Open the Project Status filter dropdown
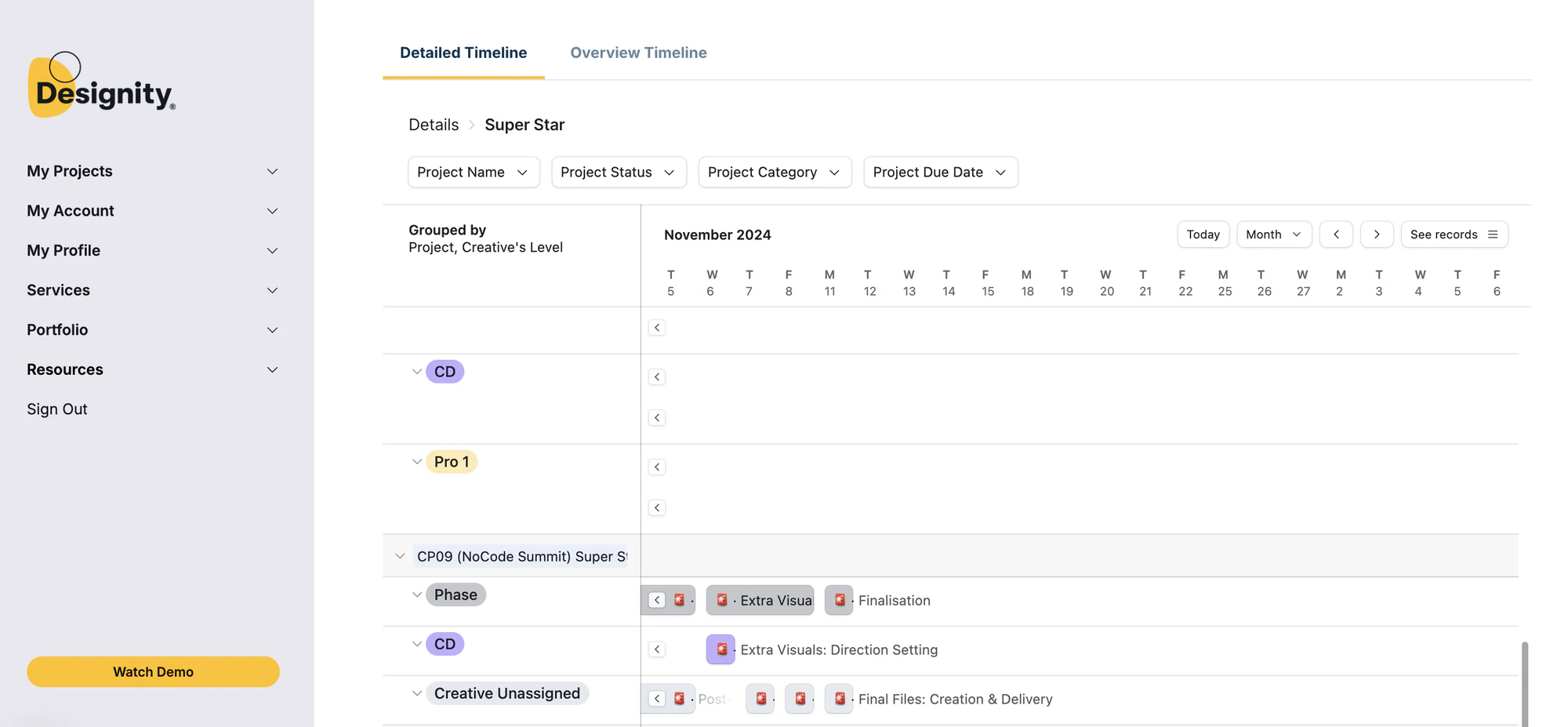This screenshot has height=727, width=1568. click(x=619, y=173)
